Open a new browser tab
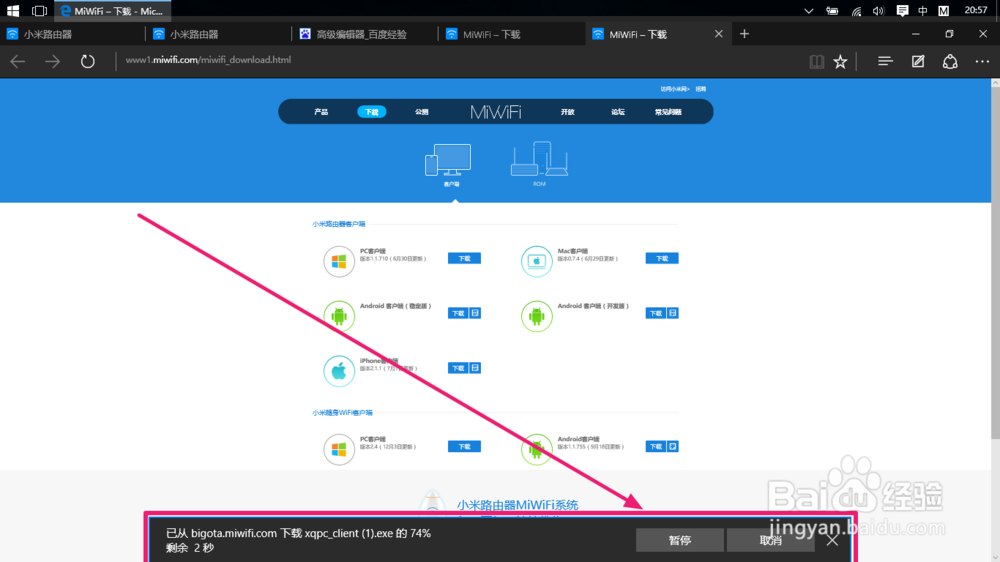 [x=744, y=34]
